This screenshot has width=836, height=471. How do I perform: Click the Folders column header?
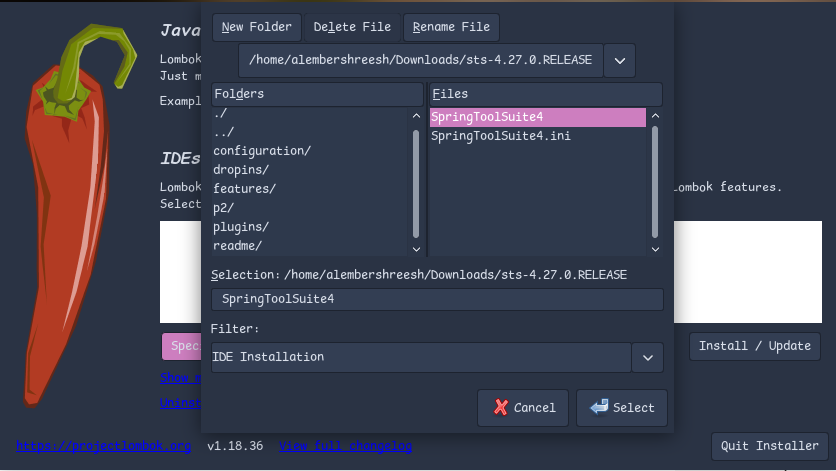click(317, 94)
